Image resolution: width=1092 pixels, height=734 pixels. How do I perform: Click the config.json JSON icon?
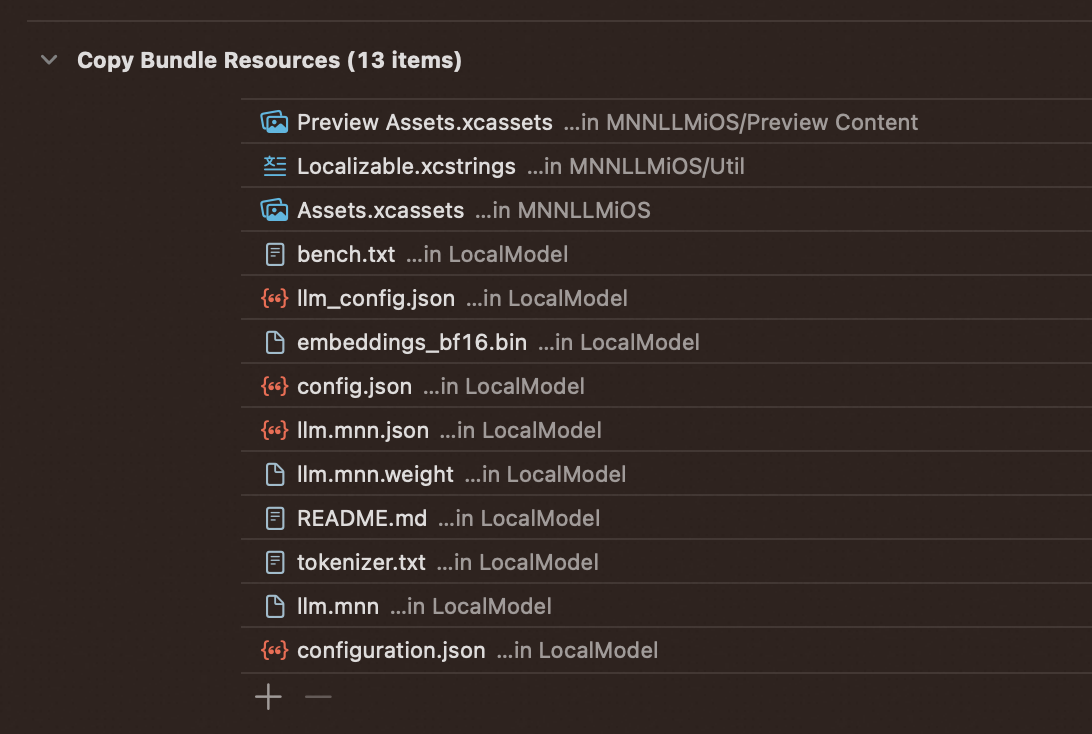(x=274, y=386)
